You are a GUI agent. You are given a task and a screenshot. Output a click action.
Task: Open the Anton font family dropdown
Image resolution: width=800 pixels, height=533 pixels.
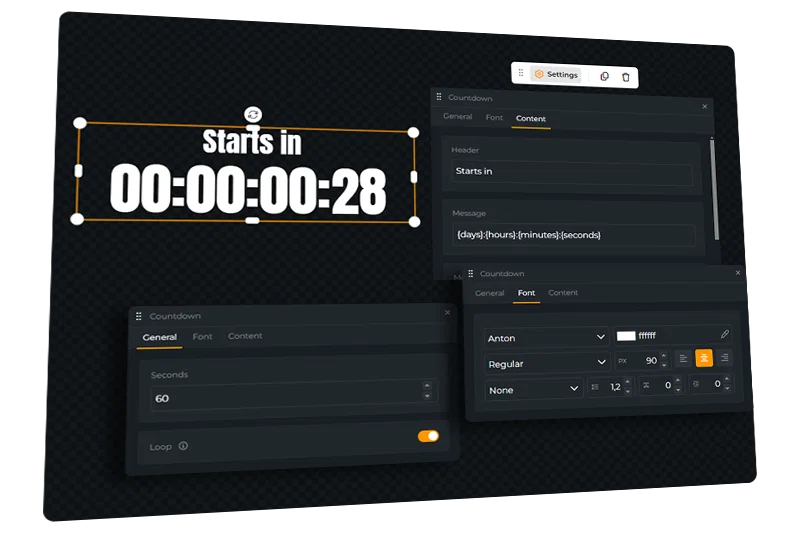tap(546, 338)
